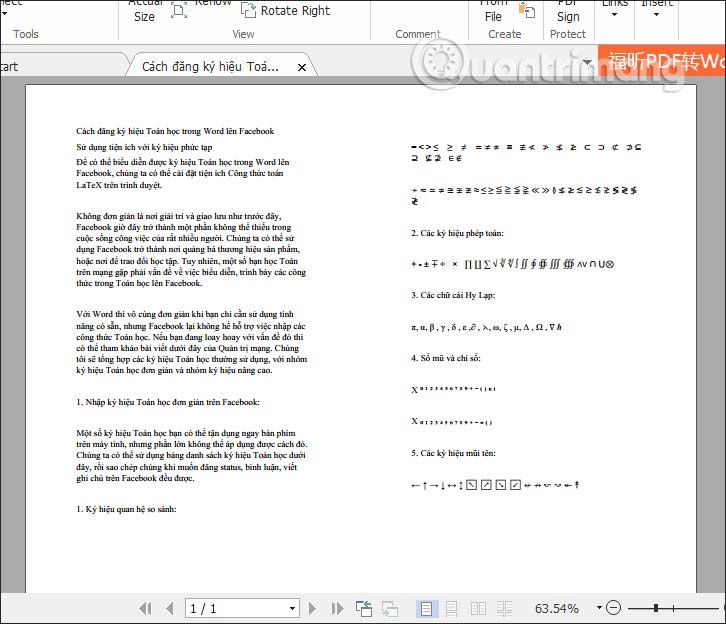Open the page number dropdown
726x624 pixels.
click(290, 608)
